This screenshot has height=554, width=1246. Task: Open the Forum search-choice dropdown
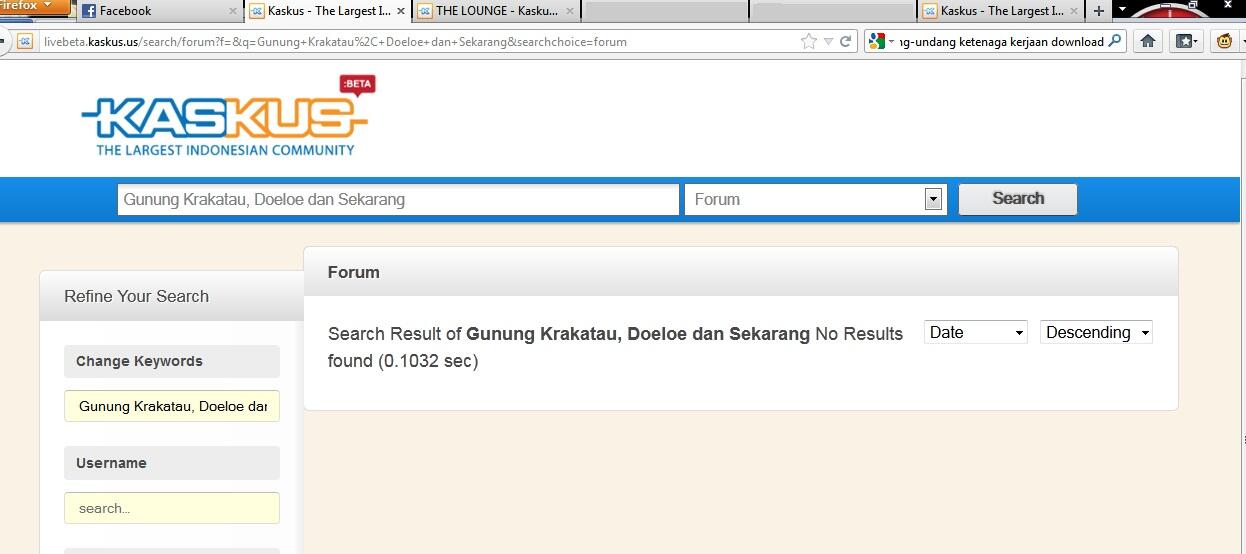(x=814, y=199)
